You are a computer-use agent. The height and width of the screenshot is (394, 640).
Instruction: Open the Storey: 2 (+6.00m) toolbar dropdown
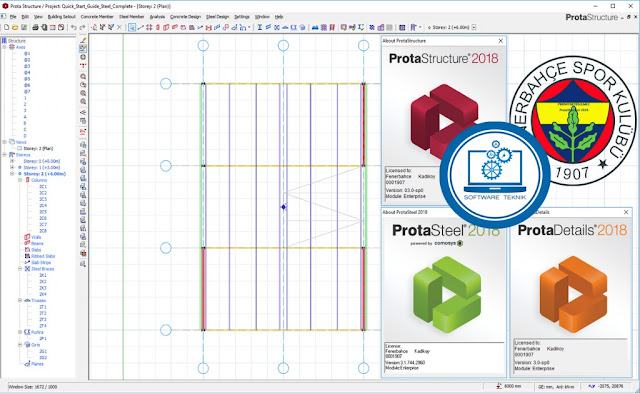click(x=474, y=27)
